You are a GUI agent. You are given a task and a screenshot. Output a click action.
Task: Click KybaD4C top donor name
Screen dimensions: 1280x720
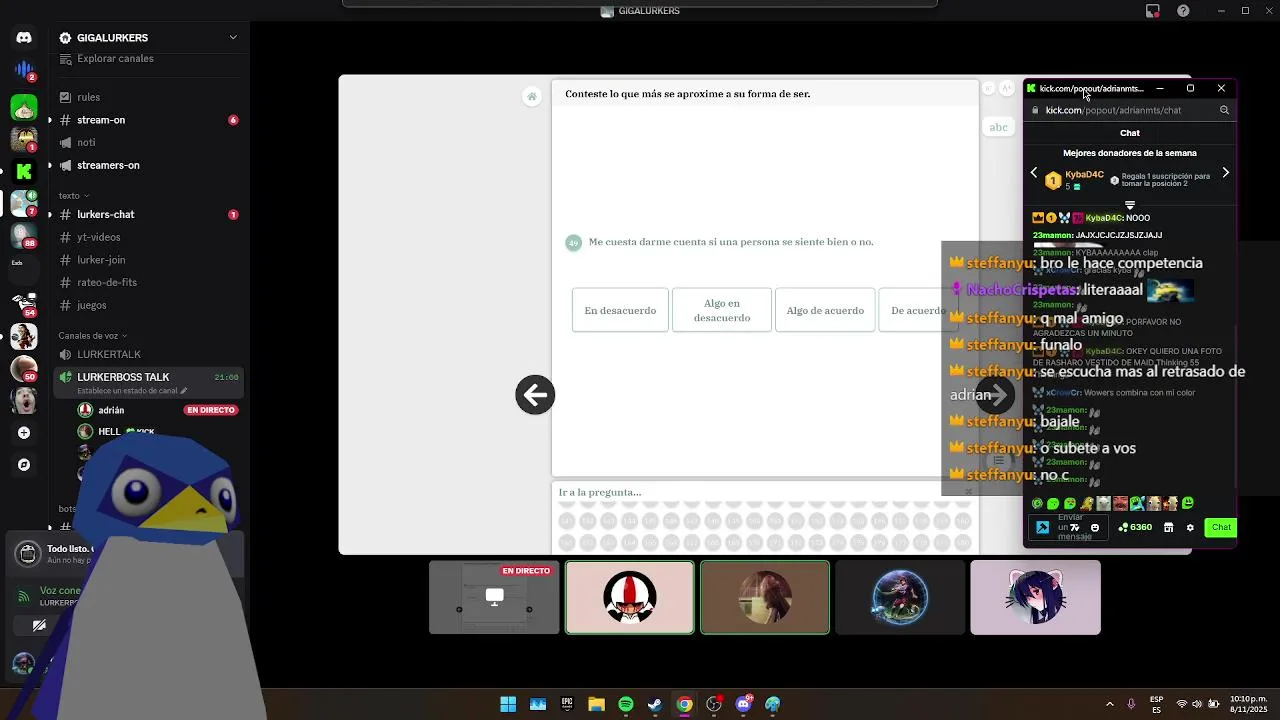click(1084, 175)
